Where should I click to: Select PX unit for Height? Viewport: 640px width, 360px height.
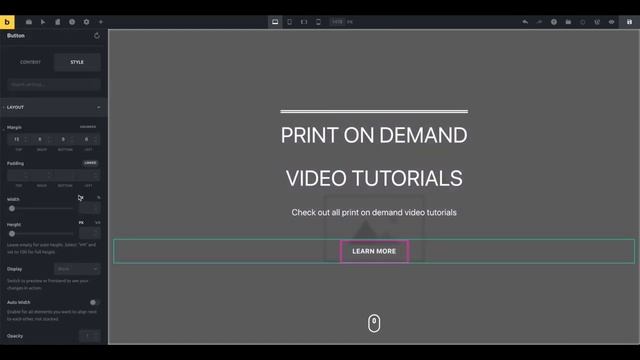[x=81, y=223]
